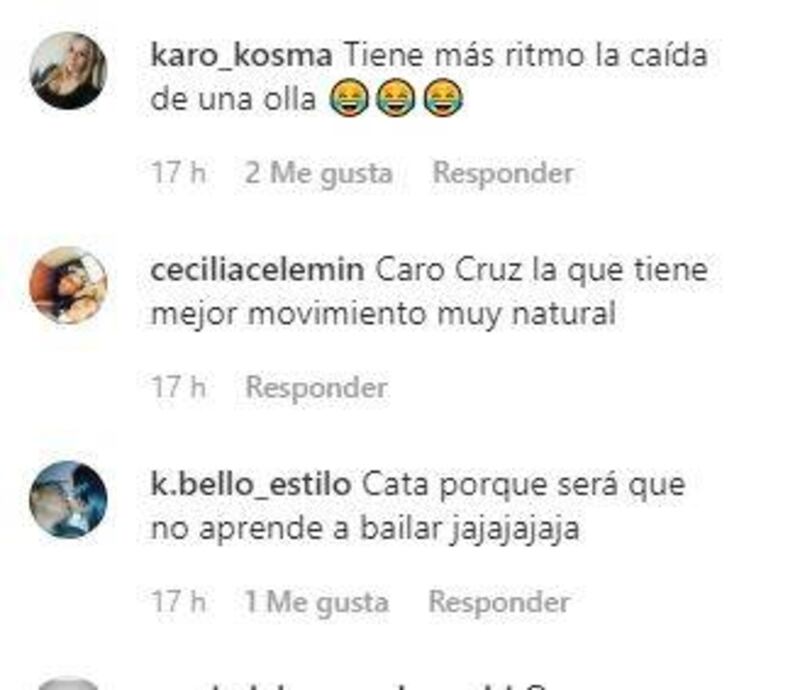
Task: Click the 17 h timestamp on k.bello_estilo's comment
Action: click(x=179, y=601)
